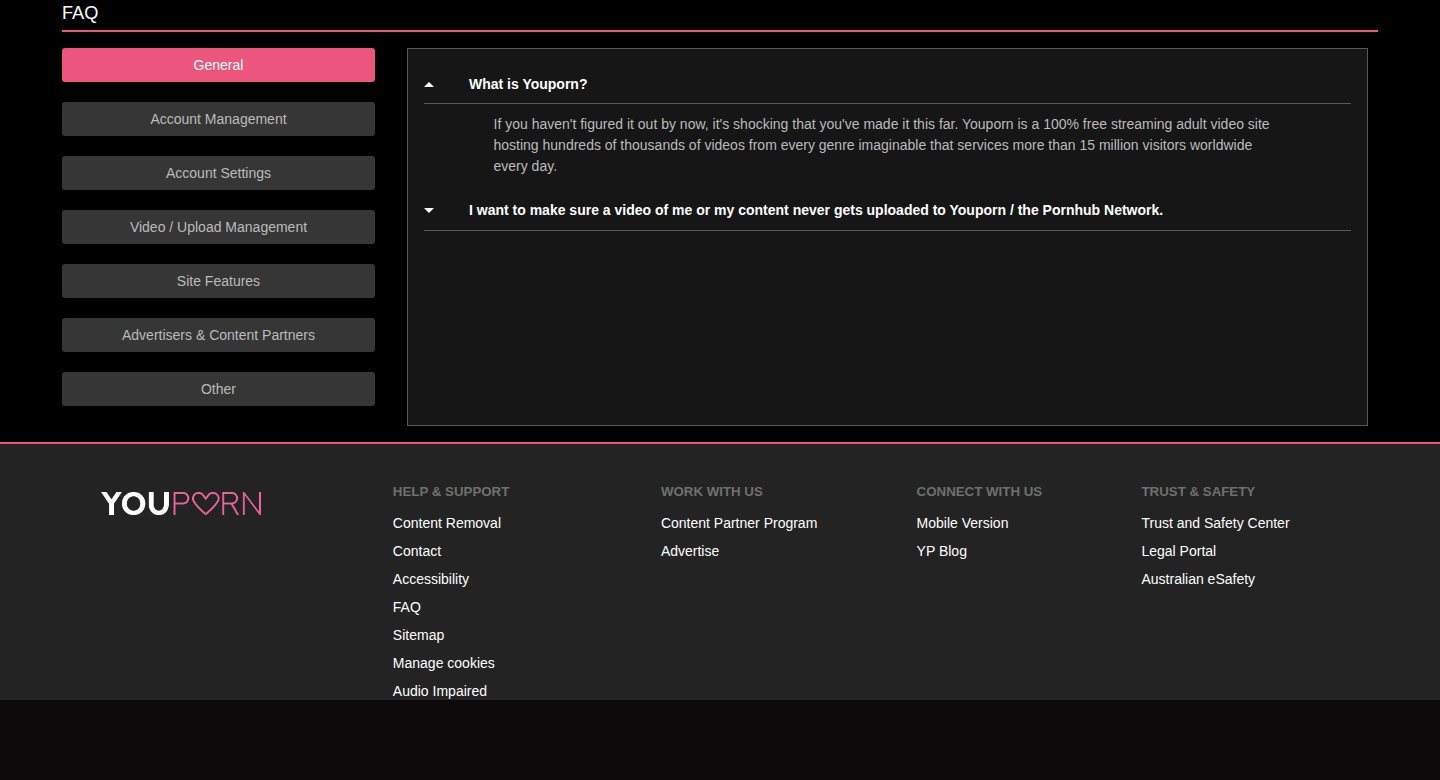Open the Legal Portal link

coord(1178,551)
